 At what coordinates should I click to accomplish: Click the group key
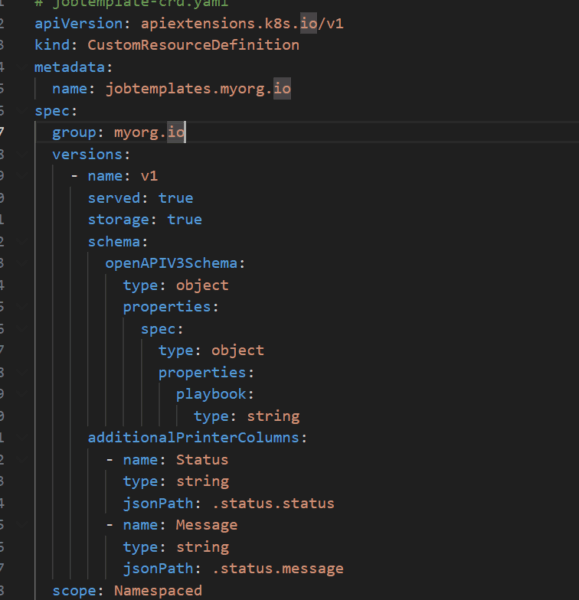pyautogui.click(x=74, y=132)
